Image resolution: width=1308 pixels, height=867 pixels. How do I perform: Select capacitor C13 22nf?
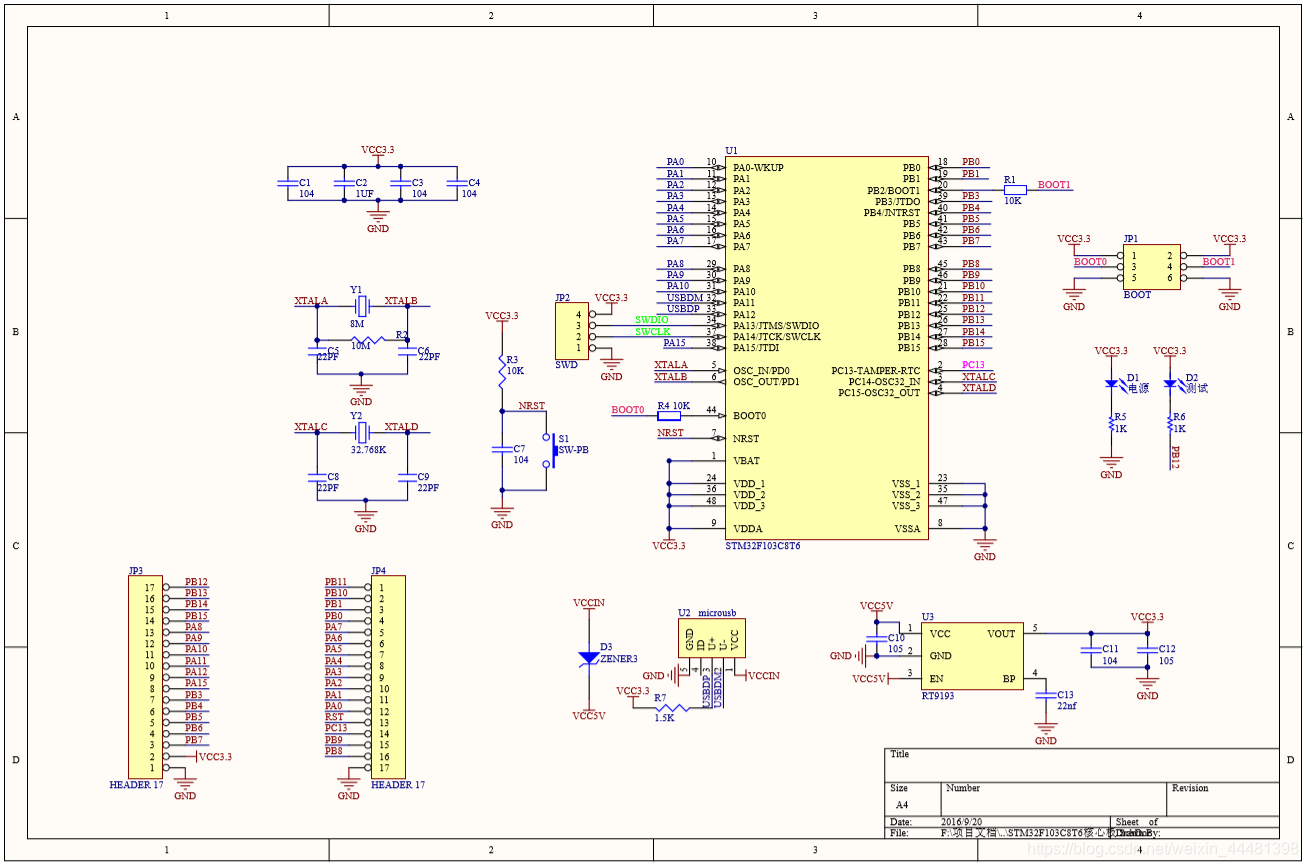coord(1046,695)
